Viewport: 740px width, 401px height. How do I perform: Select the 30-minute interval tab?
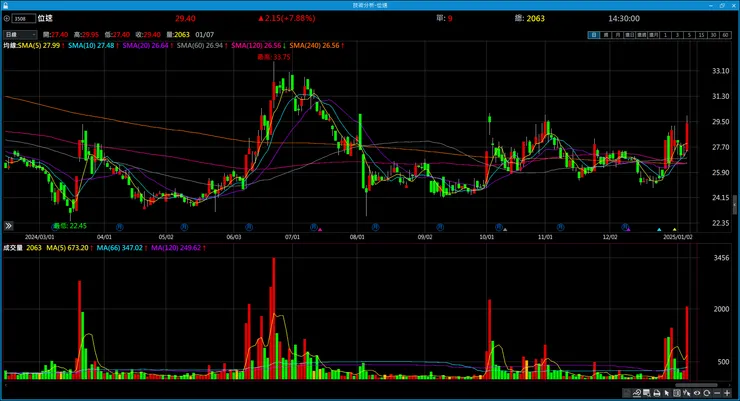714,35
